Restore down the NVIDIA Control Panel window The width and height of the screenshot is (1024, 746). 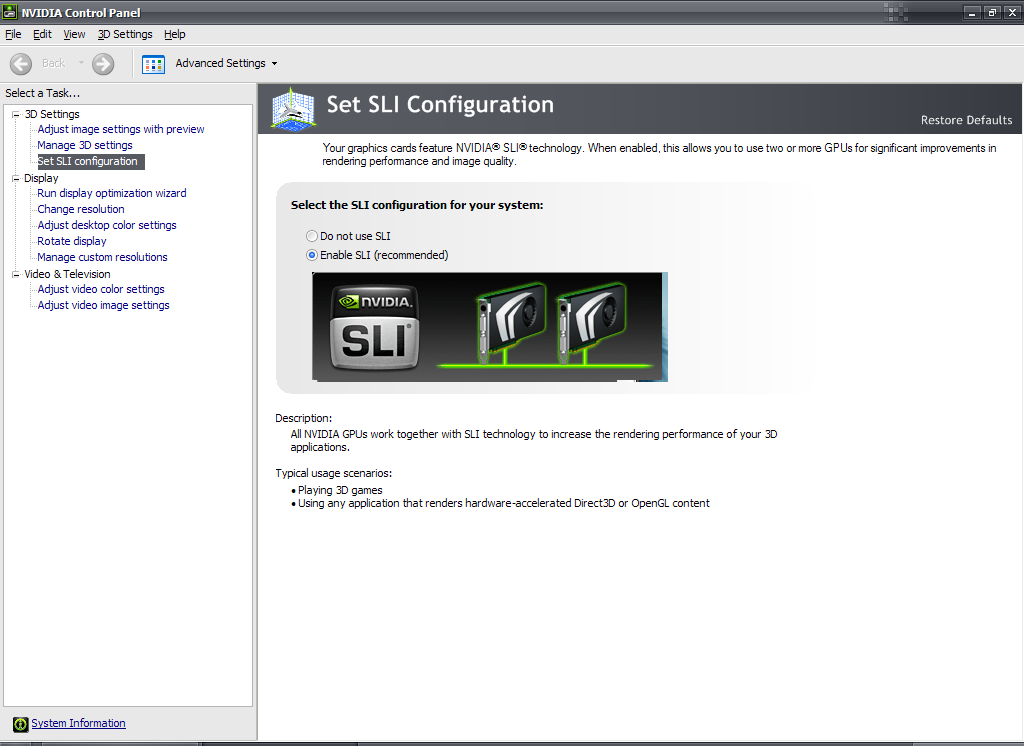point(992,12)
